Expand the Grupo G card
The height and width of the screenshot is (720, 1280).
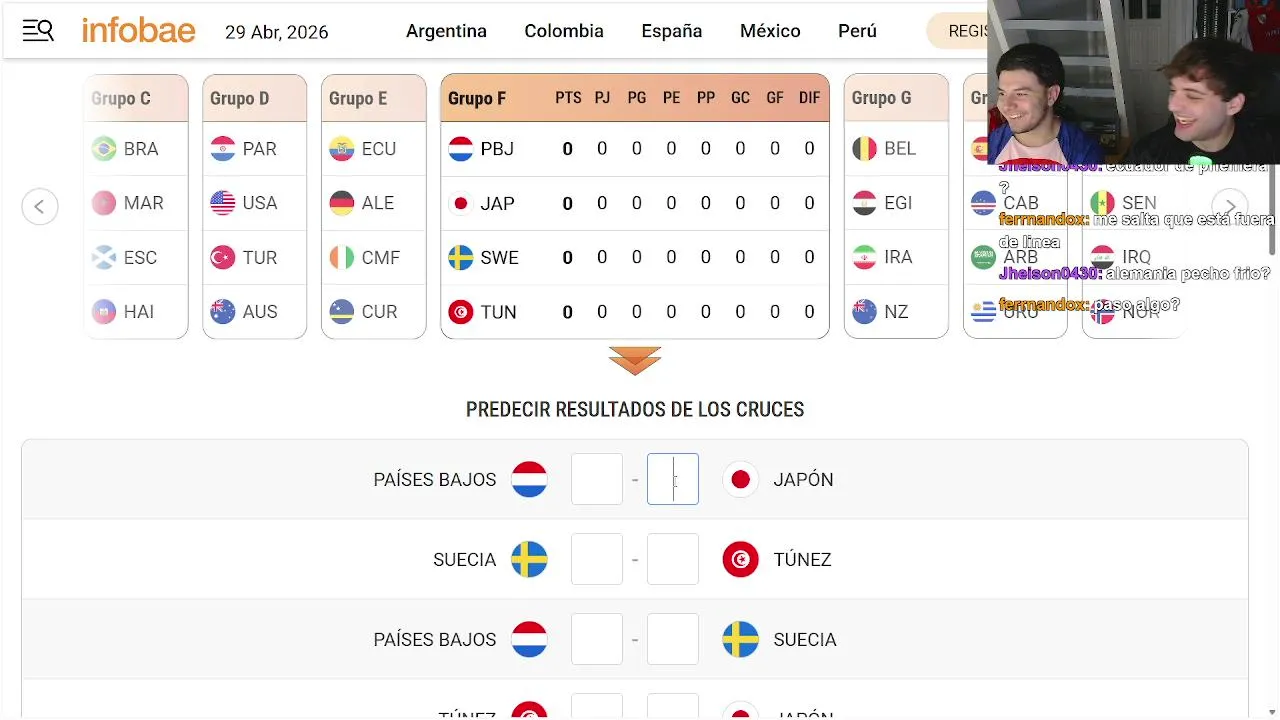tap(896, 98)
